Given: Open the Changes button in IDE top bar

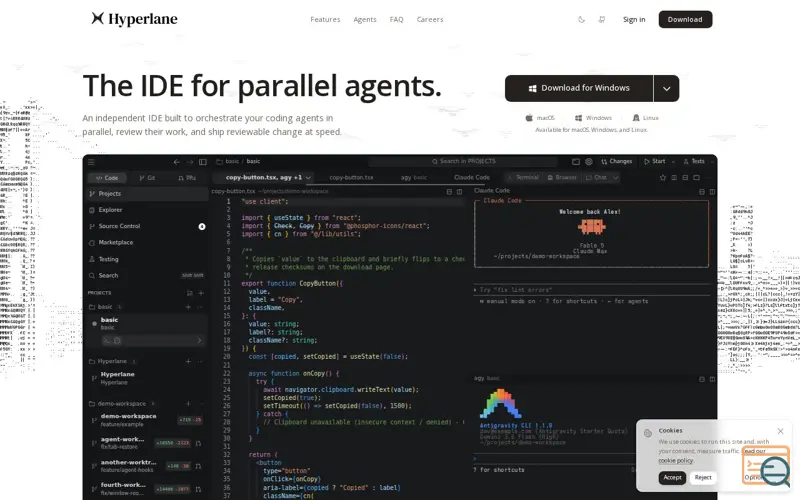Looking at the screenshot, I should 616,161.
